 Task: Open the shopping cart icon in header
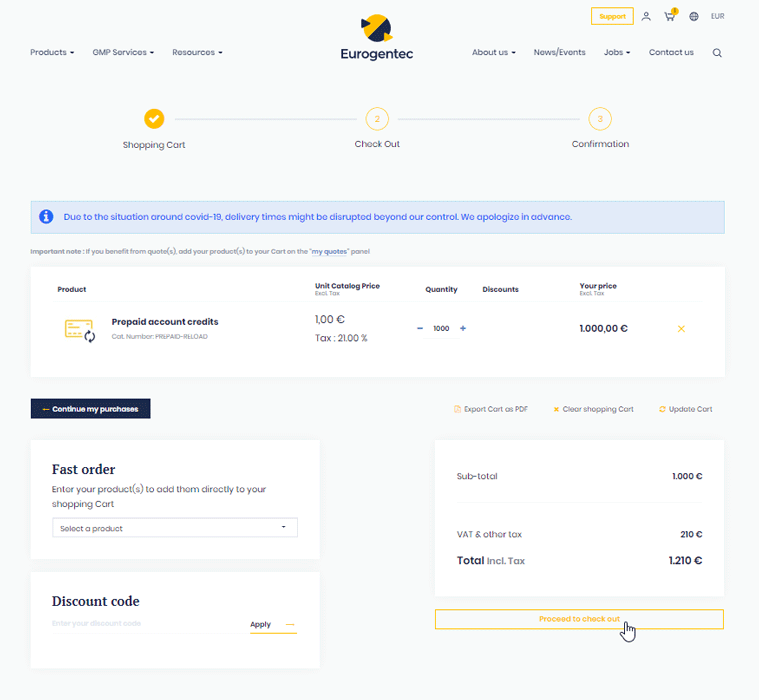(670, 17)
